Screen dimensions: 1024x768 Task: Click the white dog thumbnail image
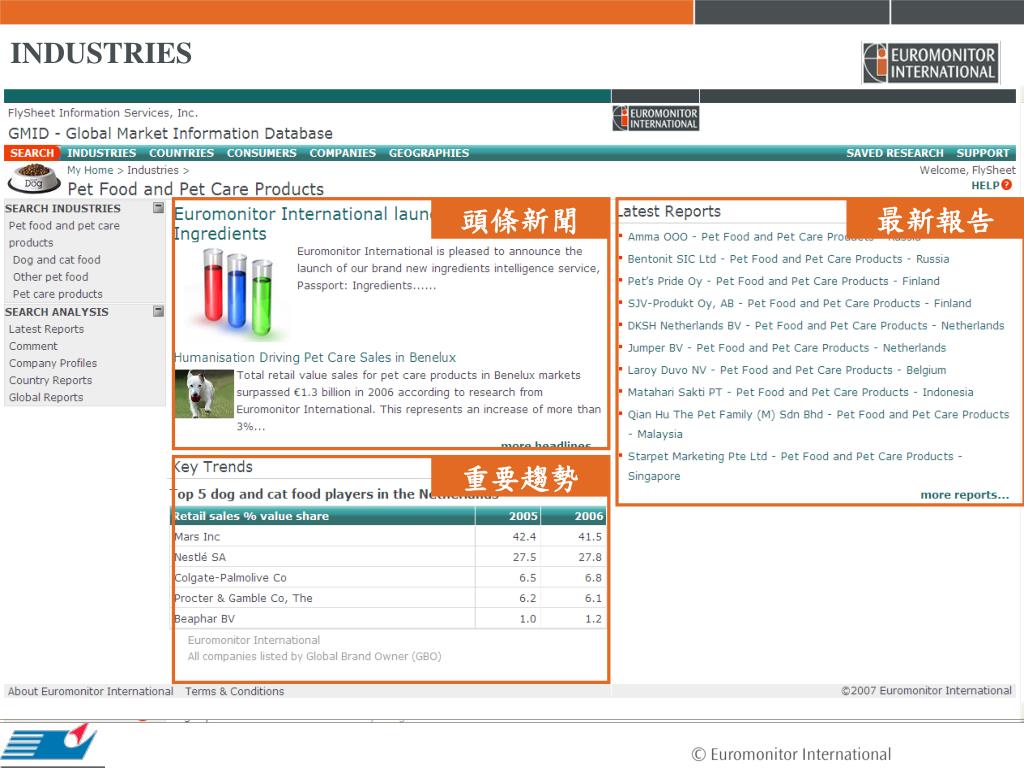click(204, 394)
